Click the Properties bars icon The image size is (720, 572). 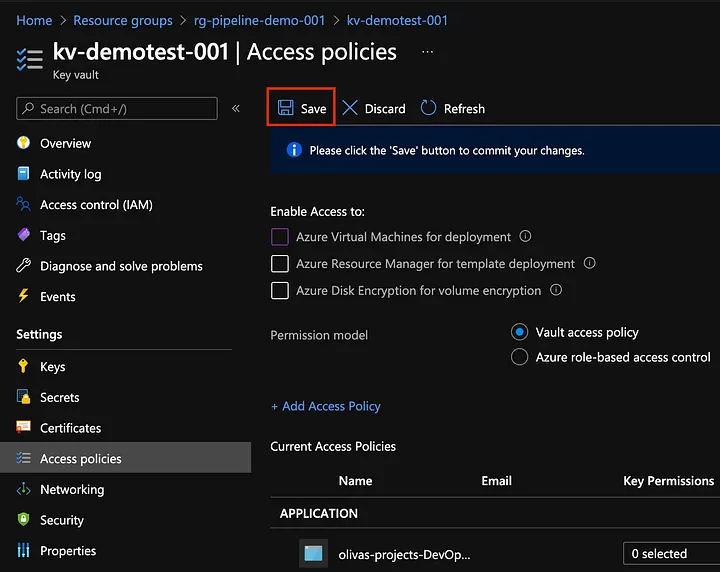click(23, 550)
